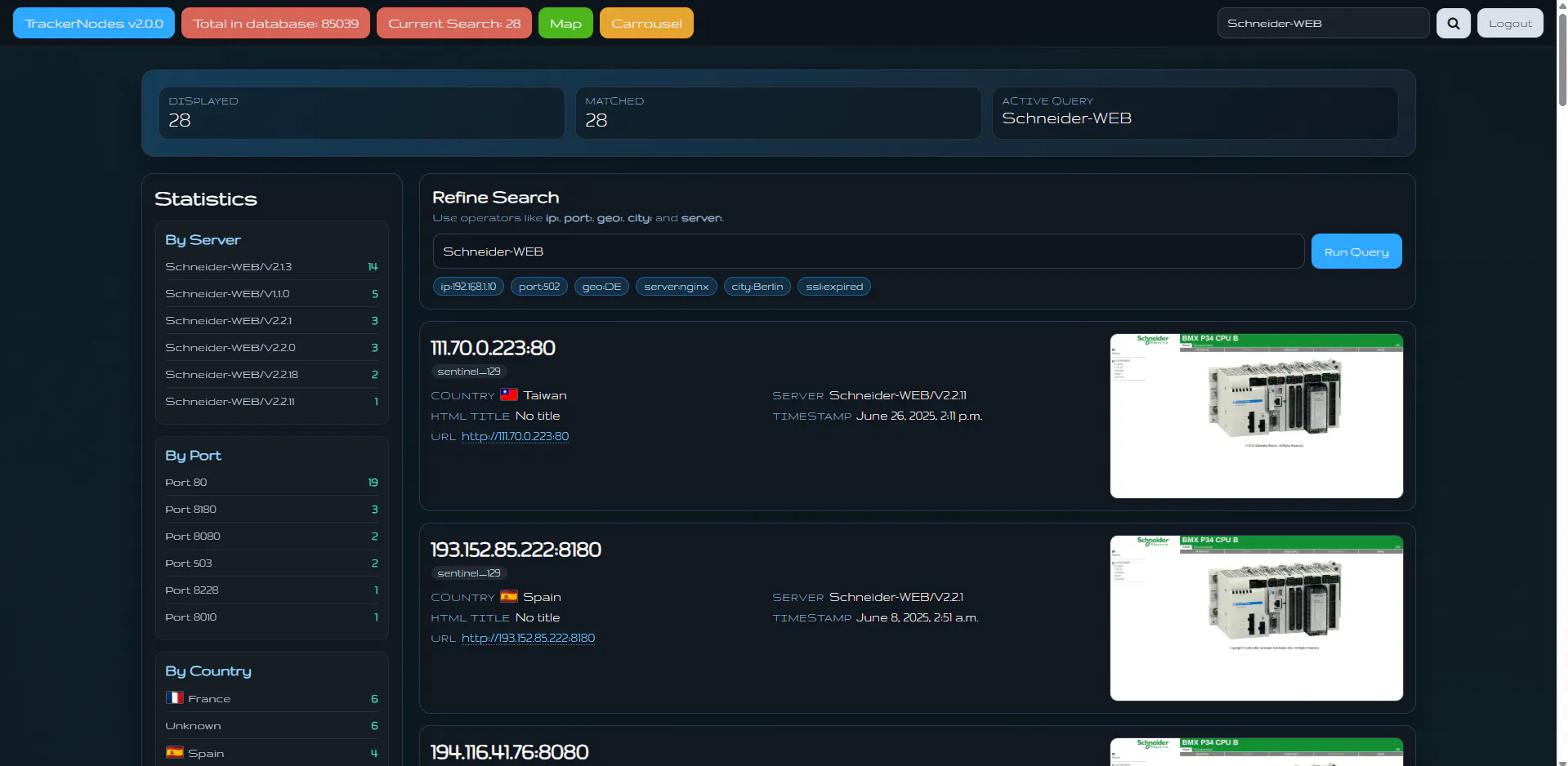Image resolution: width=1568 pixels, height=766 pixels.
Task: Click the Taiwan flag icon
Action: [x=509, y=394]
